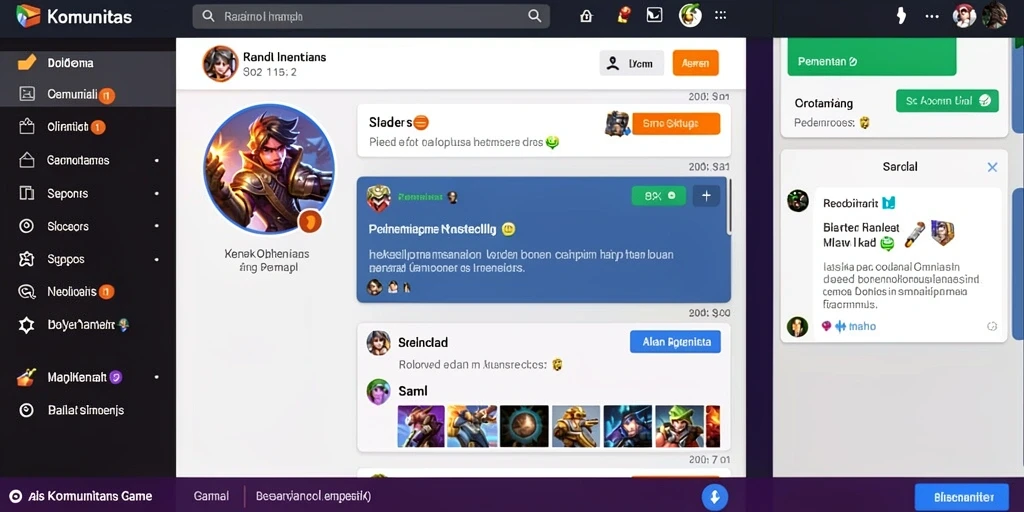Click the star icon beside Beyerhamehr
Image resolution: width=1024 pixels, height=512 pixels.
(x=26, y=325)
